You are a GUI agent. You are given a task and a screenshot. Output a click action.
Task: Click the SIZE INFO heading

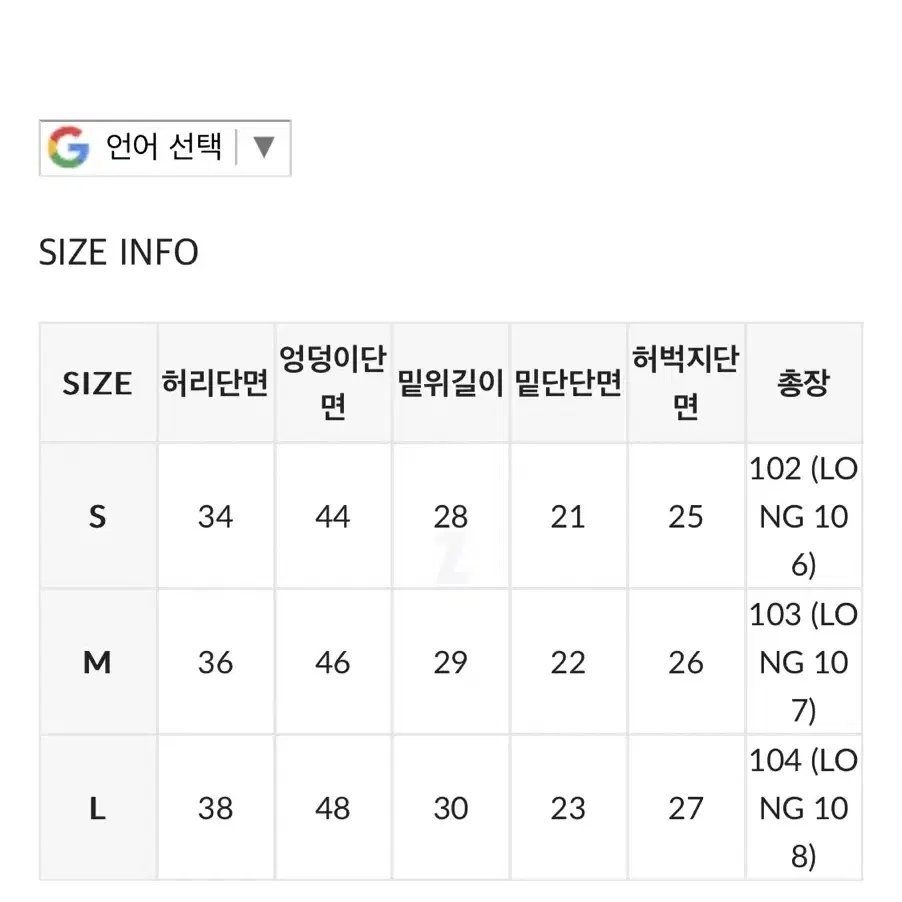[119, 253]
